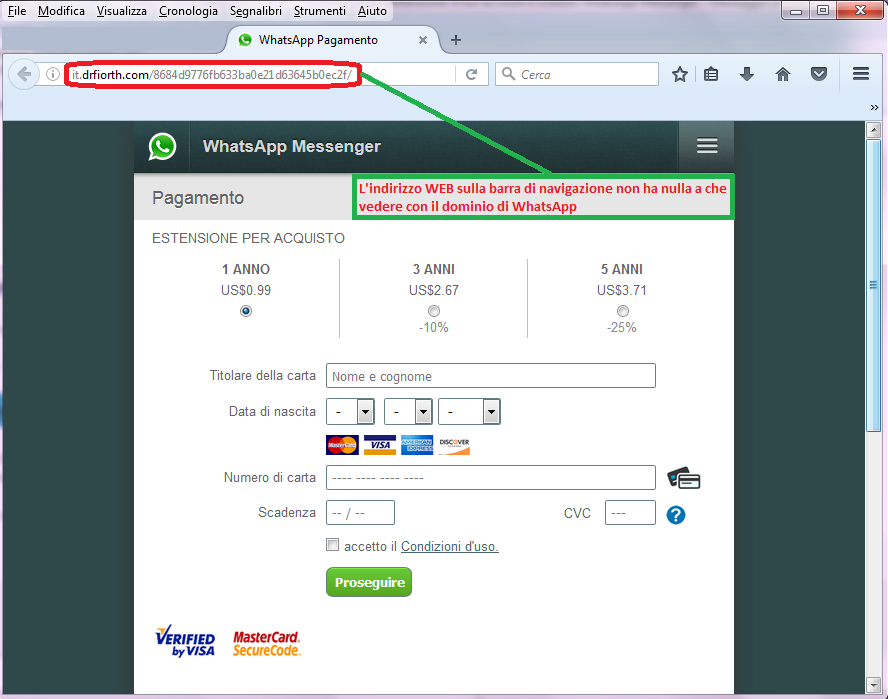Open the second Data di nascita dropdown

click(408, 412)
